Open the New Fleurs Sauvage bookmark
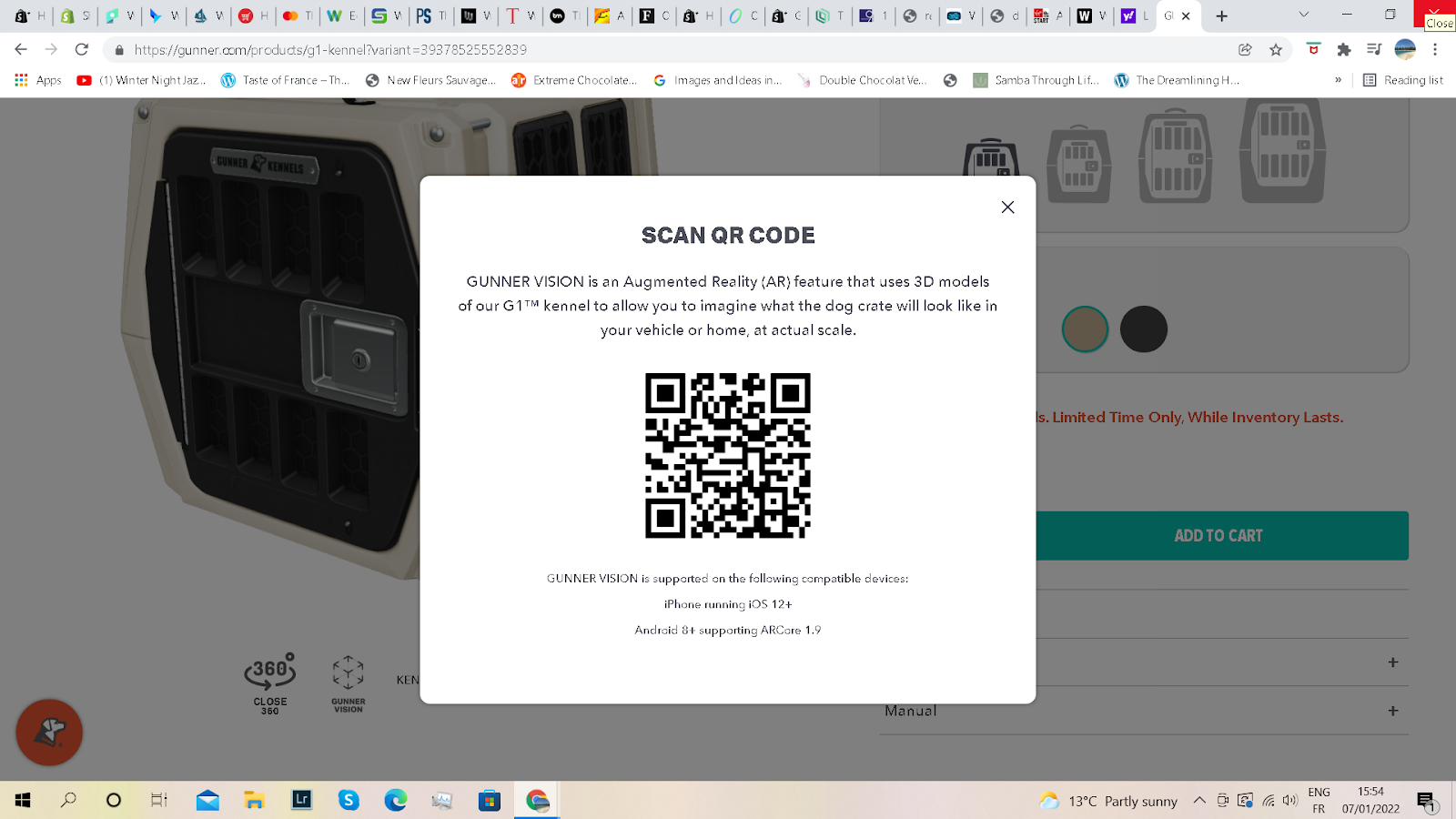The image size is (1456, 819). (430, 80)
